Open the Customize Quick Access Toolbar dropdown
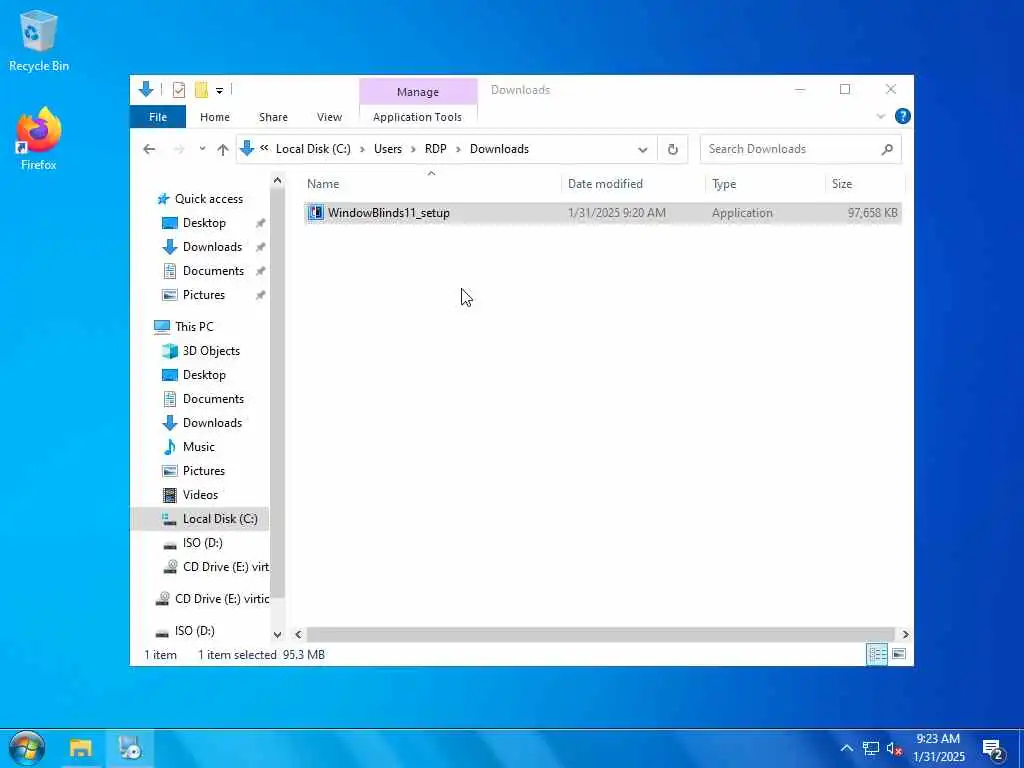This screenshot has width=1024, height=768. pos(219,91)
